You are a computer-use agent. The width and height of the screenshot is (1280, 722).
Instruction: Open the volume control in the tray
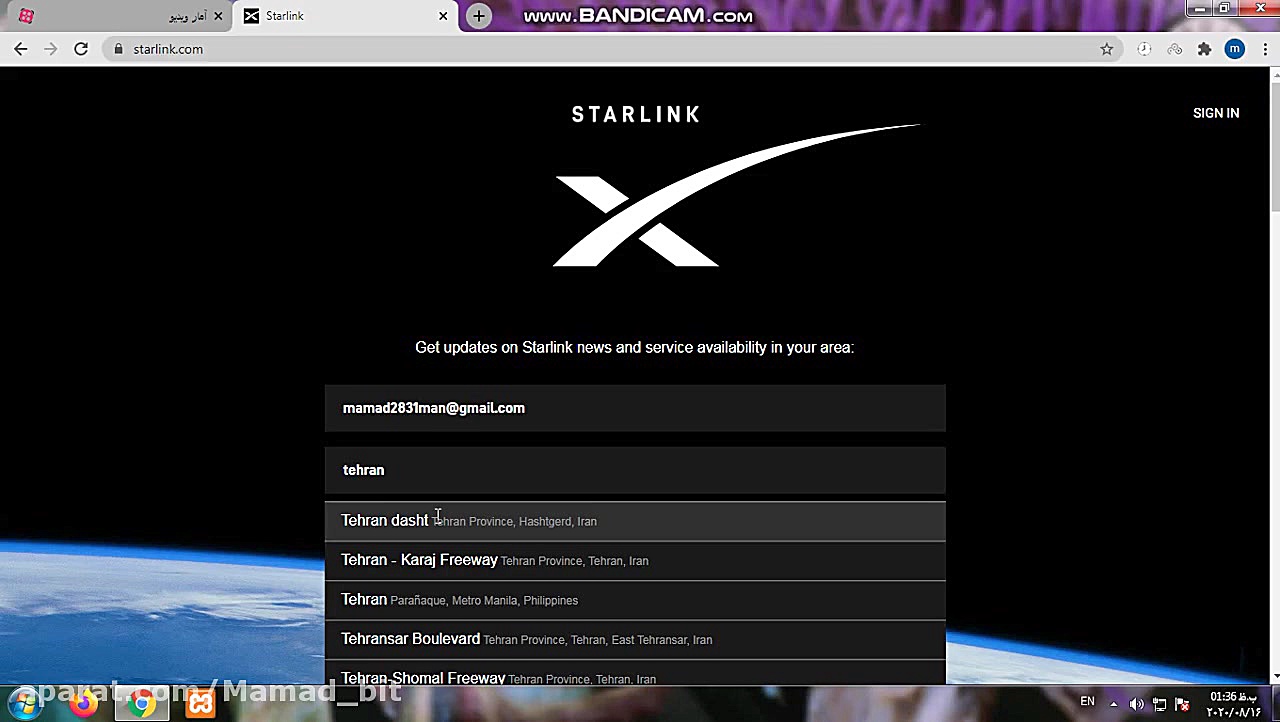coord(1137,703)
